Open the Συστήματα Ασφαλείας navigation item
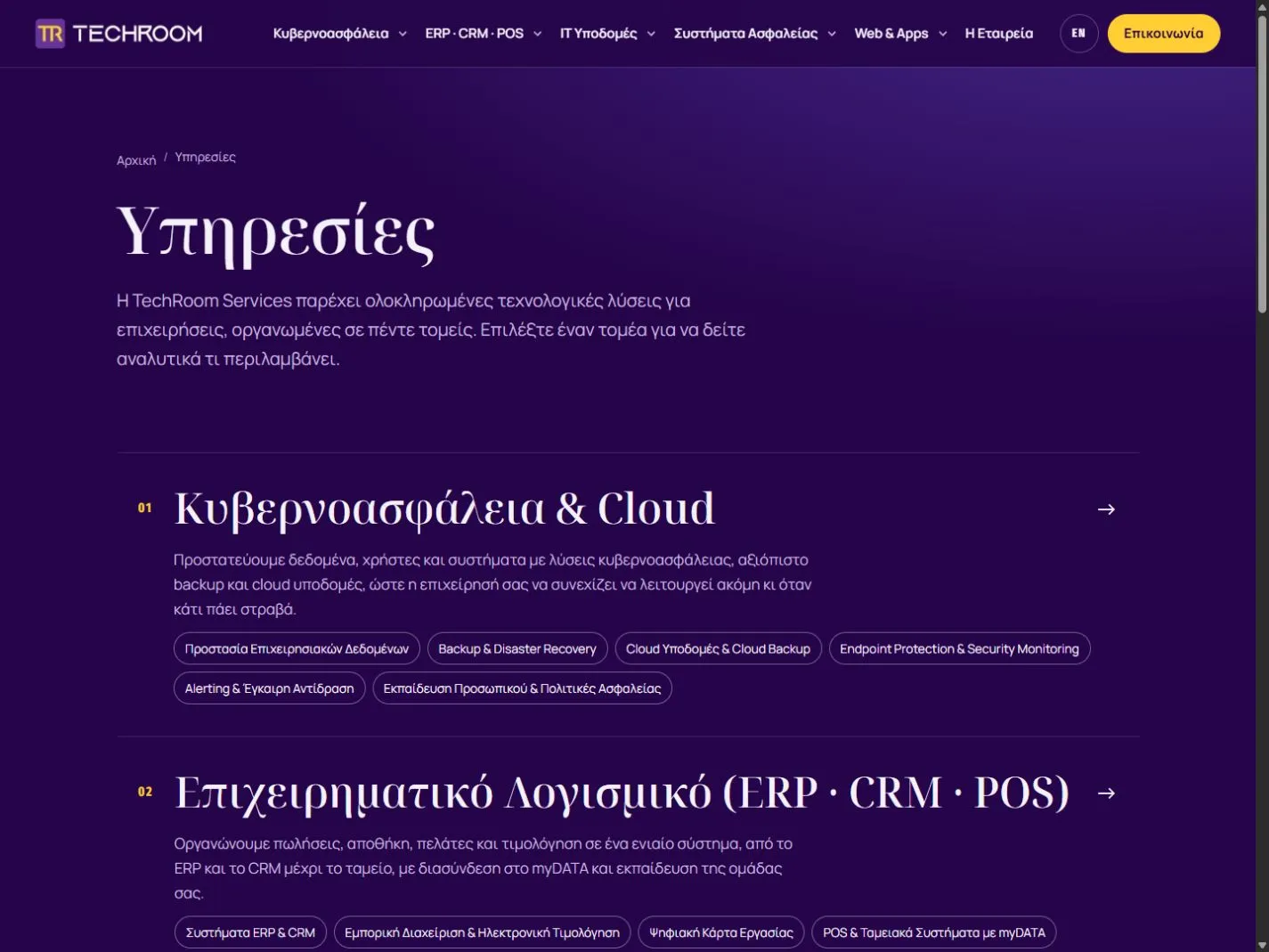1269x952 pixels. pos(745,34)
